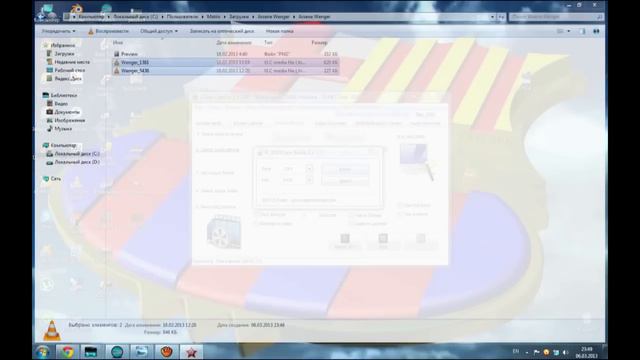Open Рабочий стол in sidebar
Screen dimensions: 640x360
click(69, 70)
